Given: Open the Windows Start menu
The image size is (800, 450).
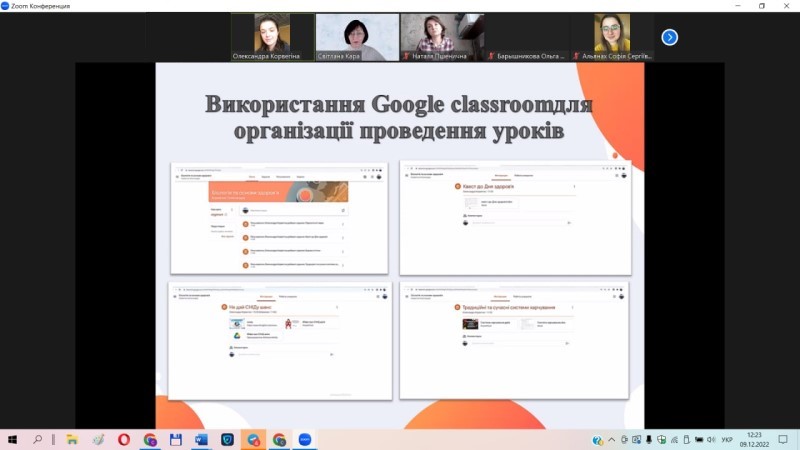Looking at the screenshot, I should tap(12, 439).
